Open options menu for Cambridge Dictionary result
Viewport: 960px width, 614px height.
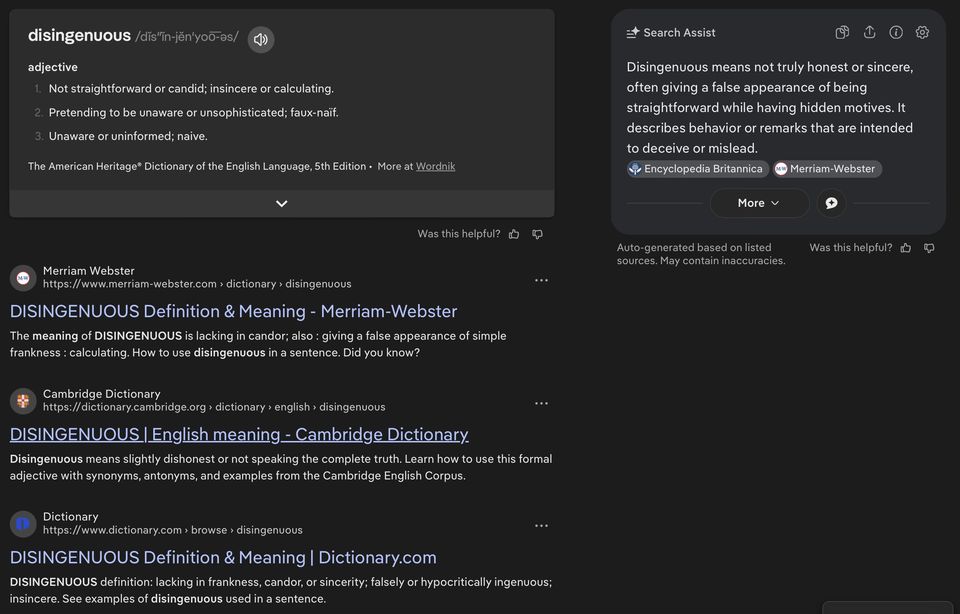541,403
